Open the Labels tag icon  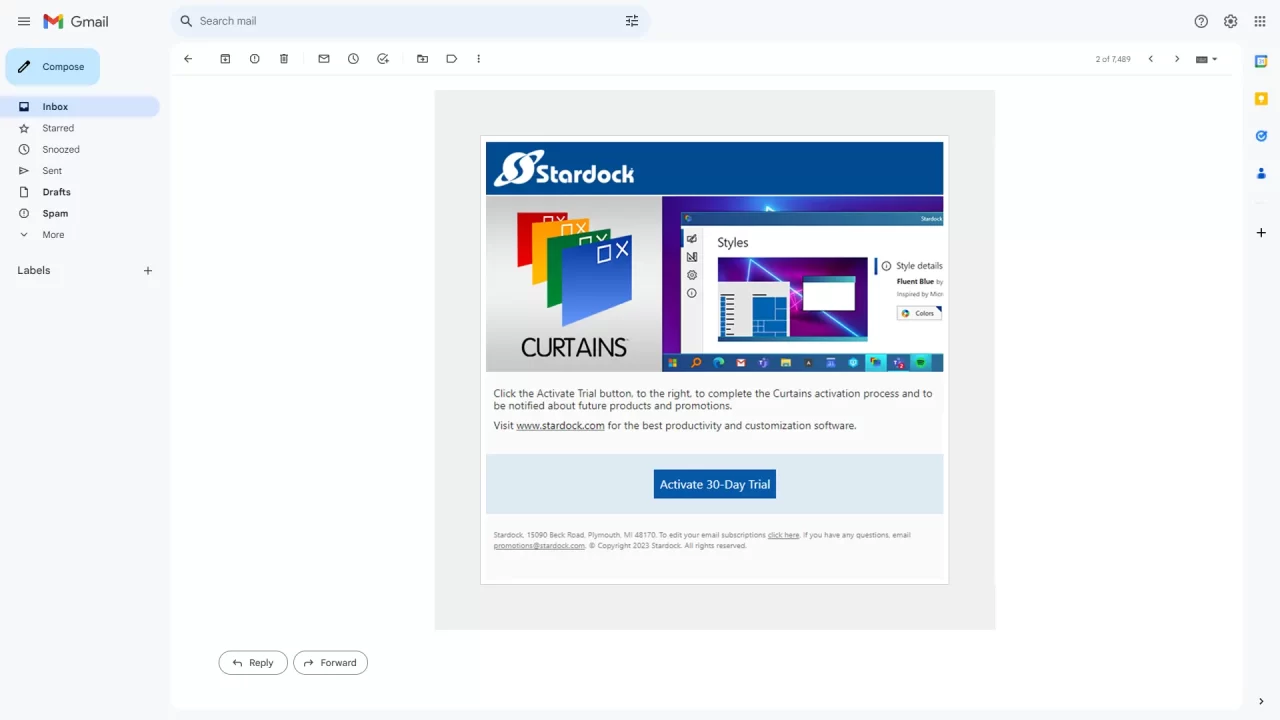coord(452,59)
